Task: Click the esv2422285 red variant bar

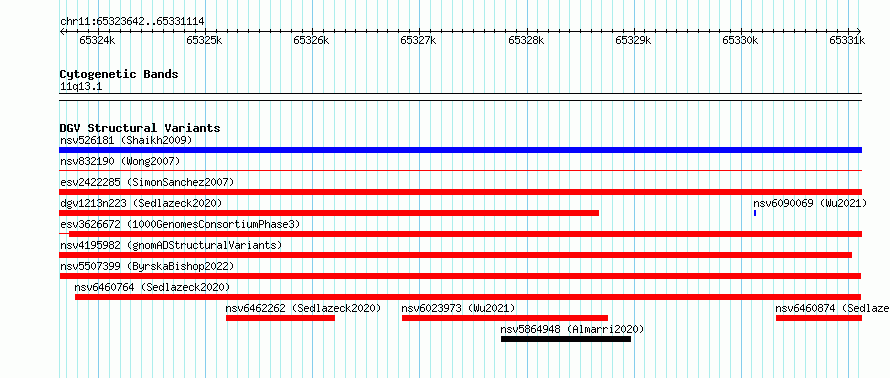Action: click(x=460, y=192)
